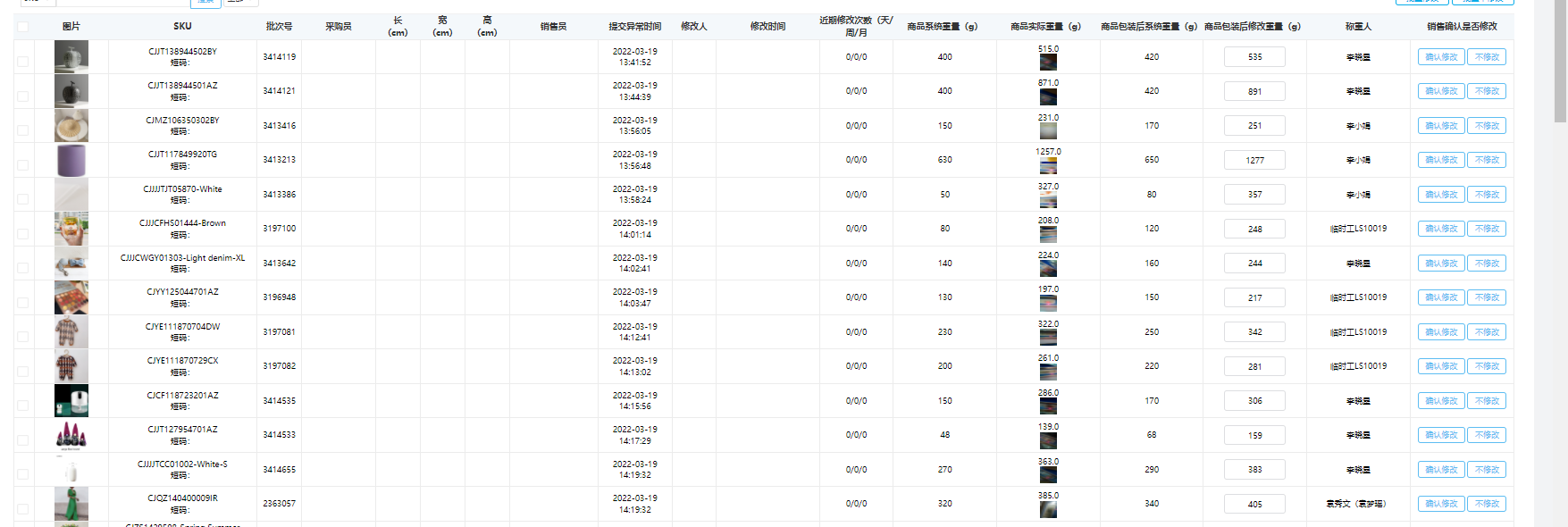The width and height of the screenshot is (1568, 527).
Task: Open weighing photo under 515.0 actual weight
Action: (x=1048, y=63)
